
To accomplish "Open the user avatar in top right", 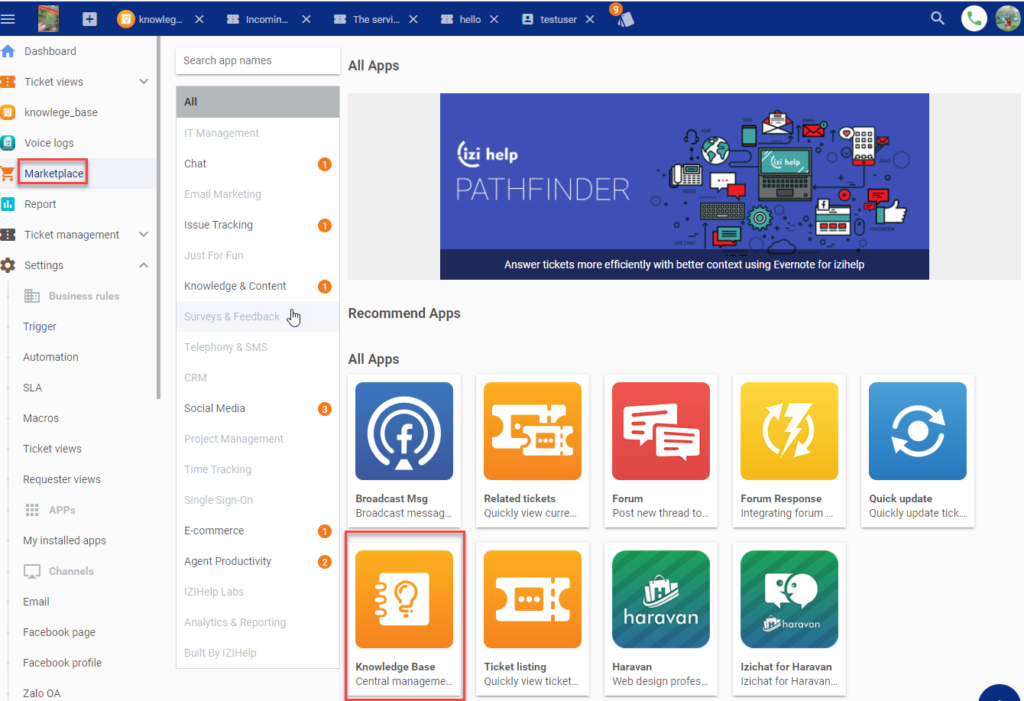I will coord(1008,18).
